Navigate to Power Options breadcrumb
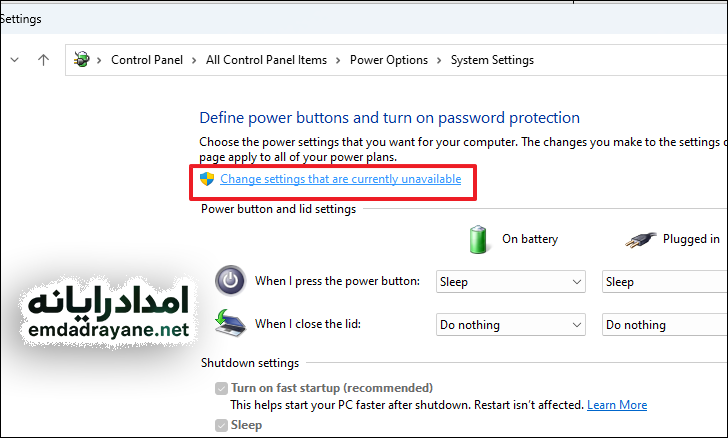Screen dimensions: 728x438 pos(388,60)
